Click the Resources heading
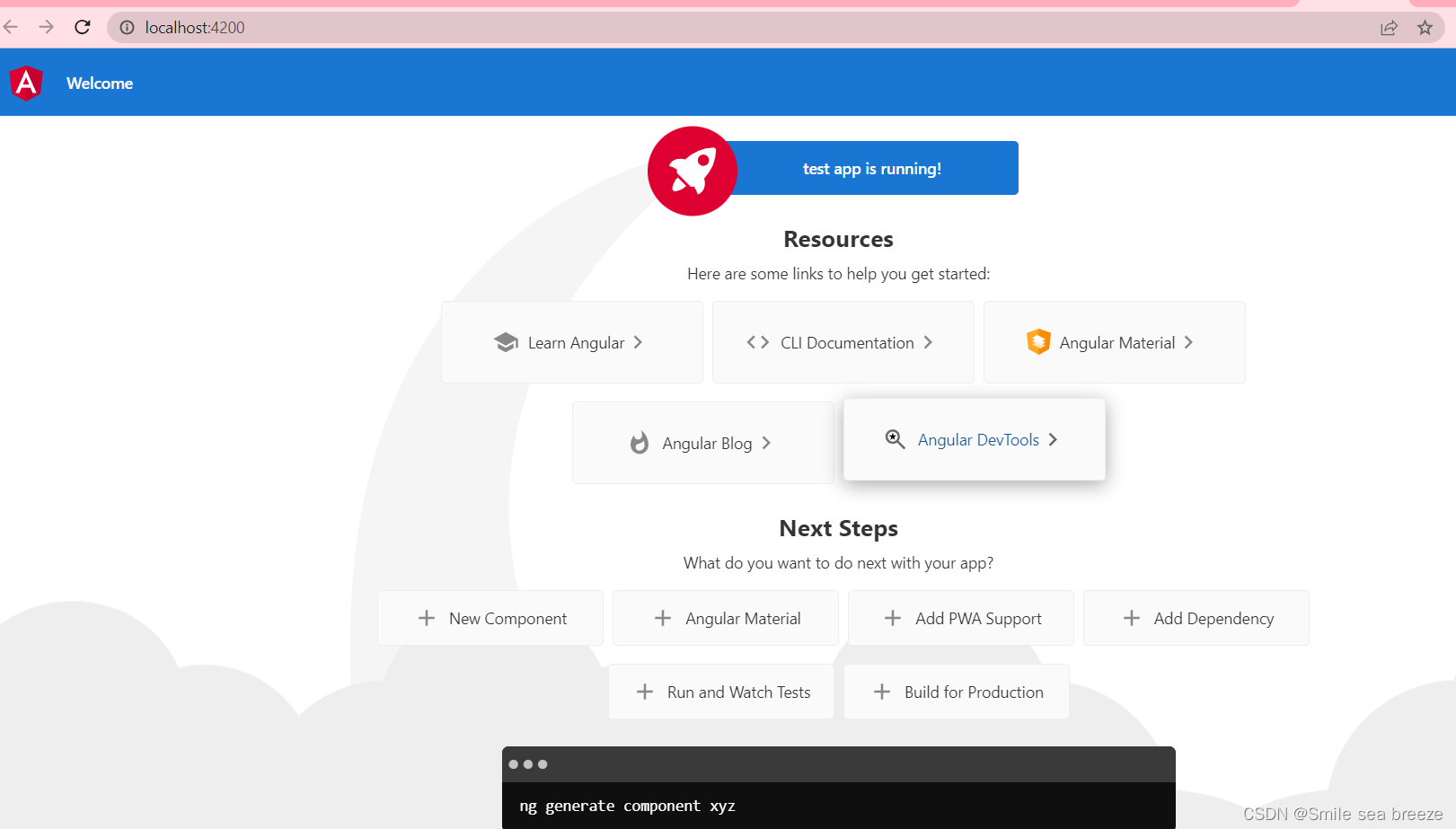This screenshot has height=829, width=1456. tap(839, 239)
